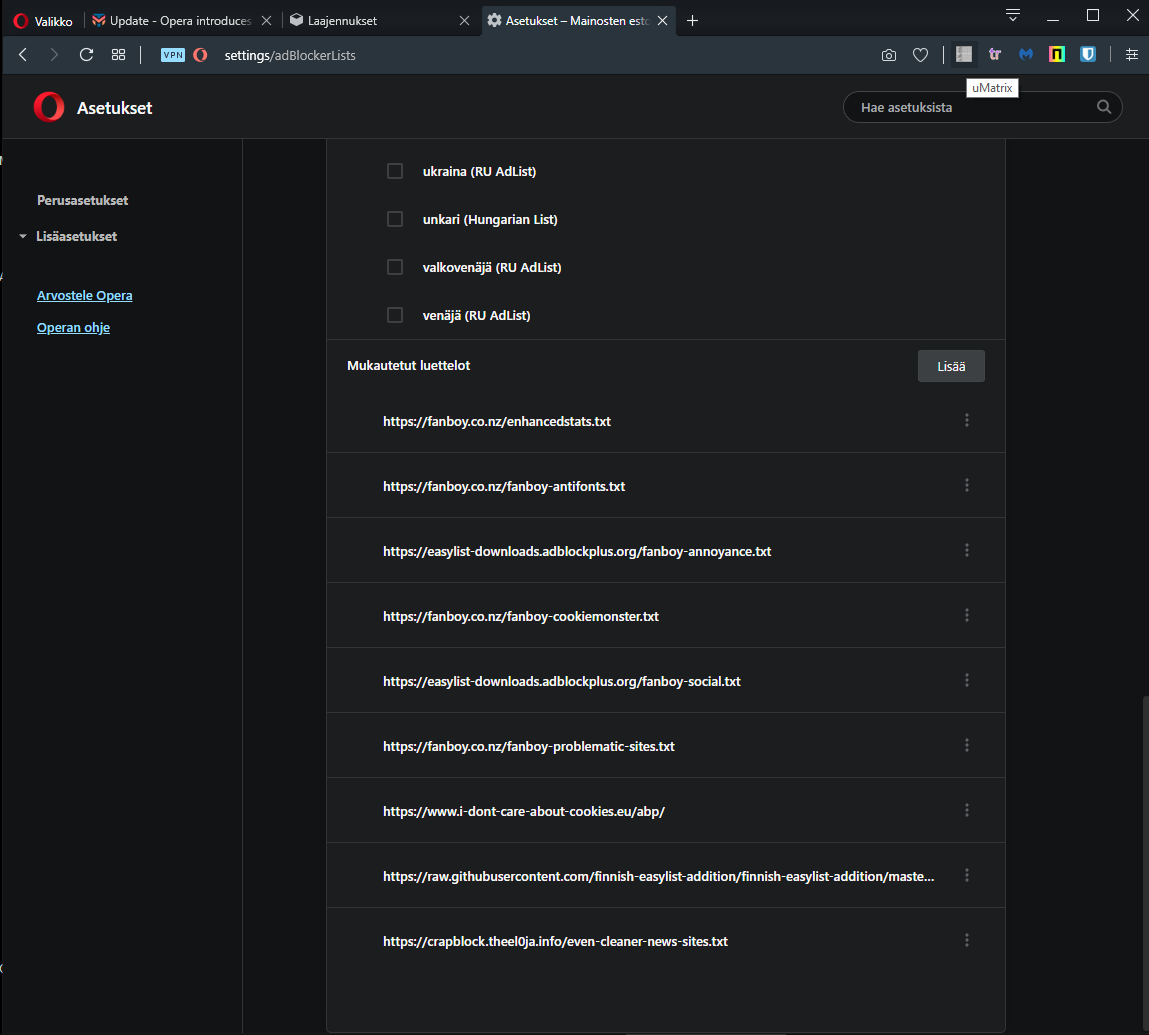
Task: Enable the ukraina (RU AdList) checkbox
Action: tap(395, 171)
